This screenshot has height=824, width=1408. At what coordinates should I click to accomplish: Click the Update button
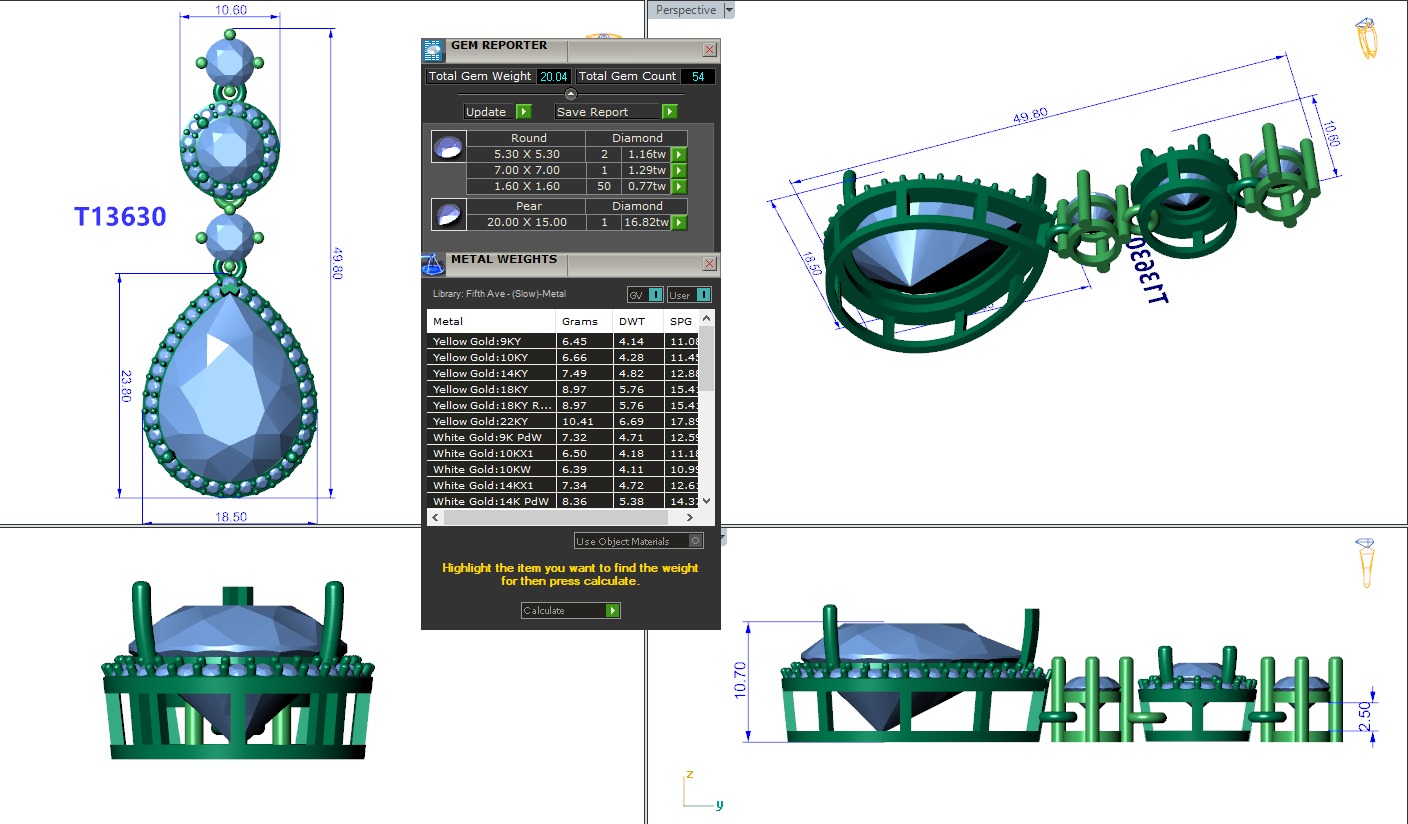coord(497,112)
